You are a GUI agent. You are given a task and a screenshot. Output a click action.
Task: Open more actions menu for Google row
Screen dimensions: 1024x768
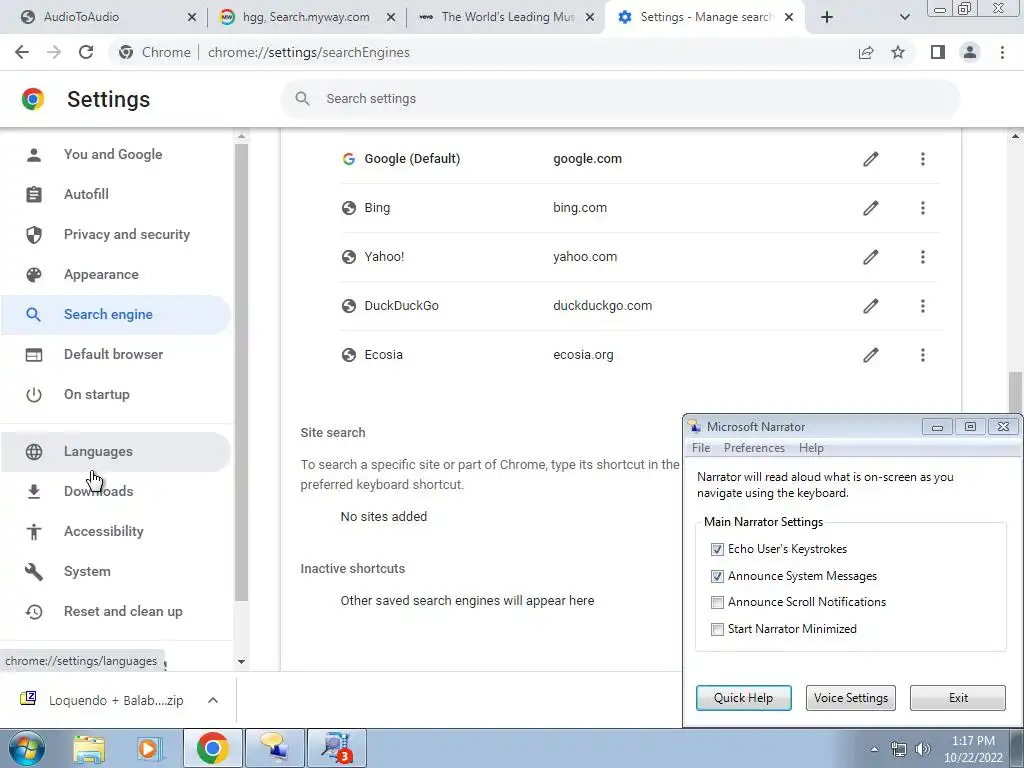(923, 159)
